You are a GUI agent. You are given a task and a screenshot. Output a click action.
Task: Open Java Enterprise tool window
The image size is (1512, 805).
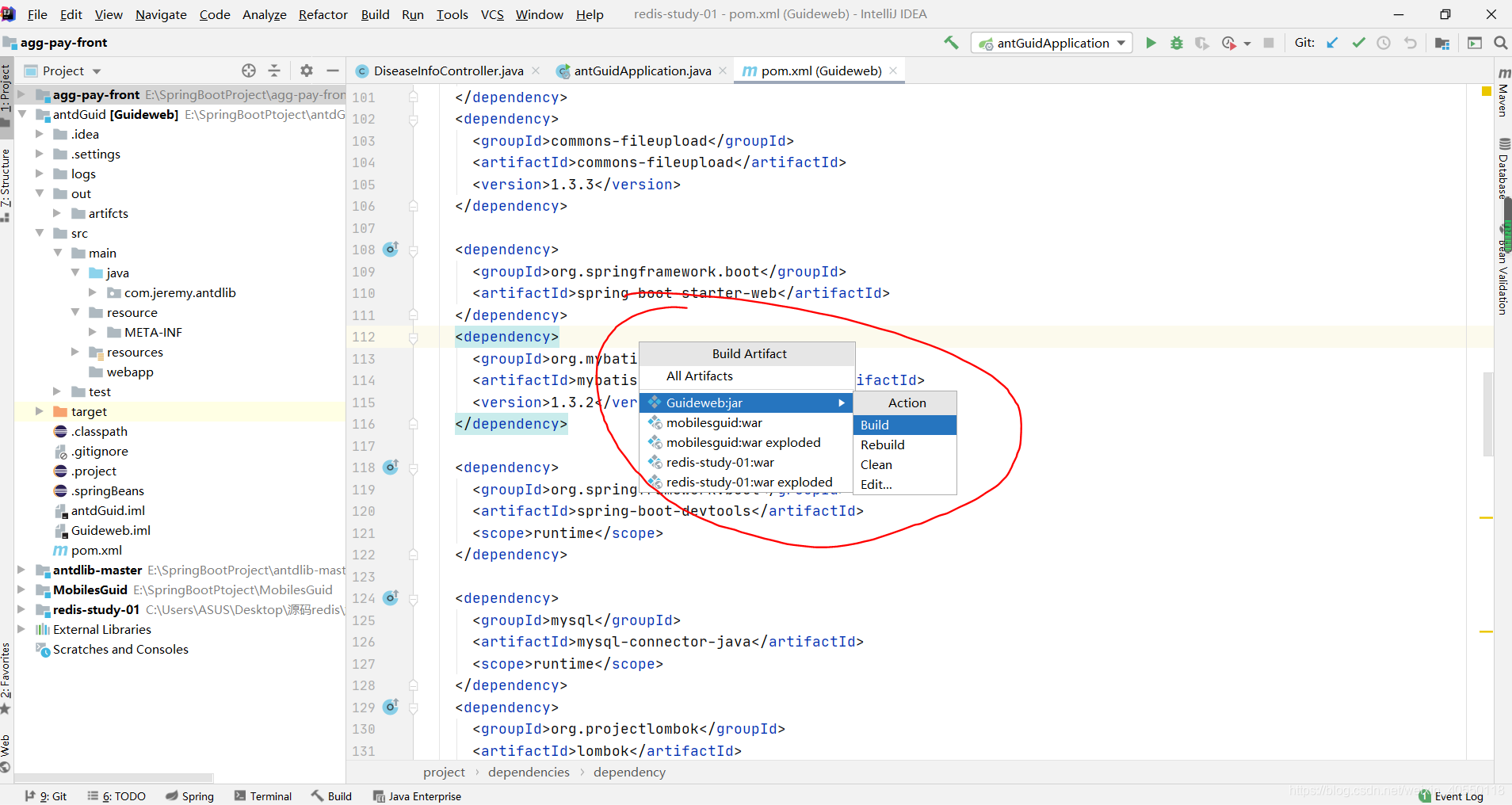click(417, 796)
